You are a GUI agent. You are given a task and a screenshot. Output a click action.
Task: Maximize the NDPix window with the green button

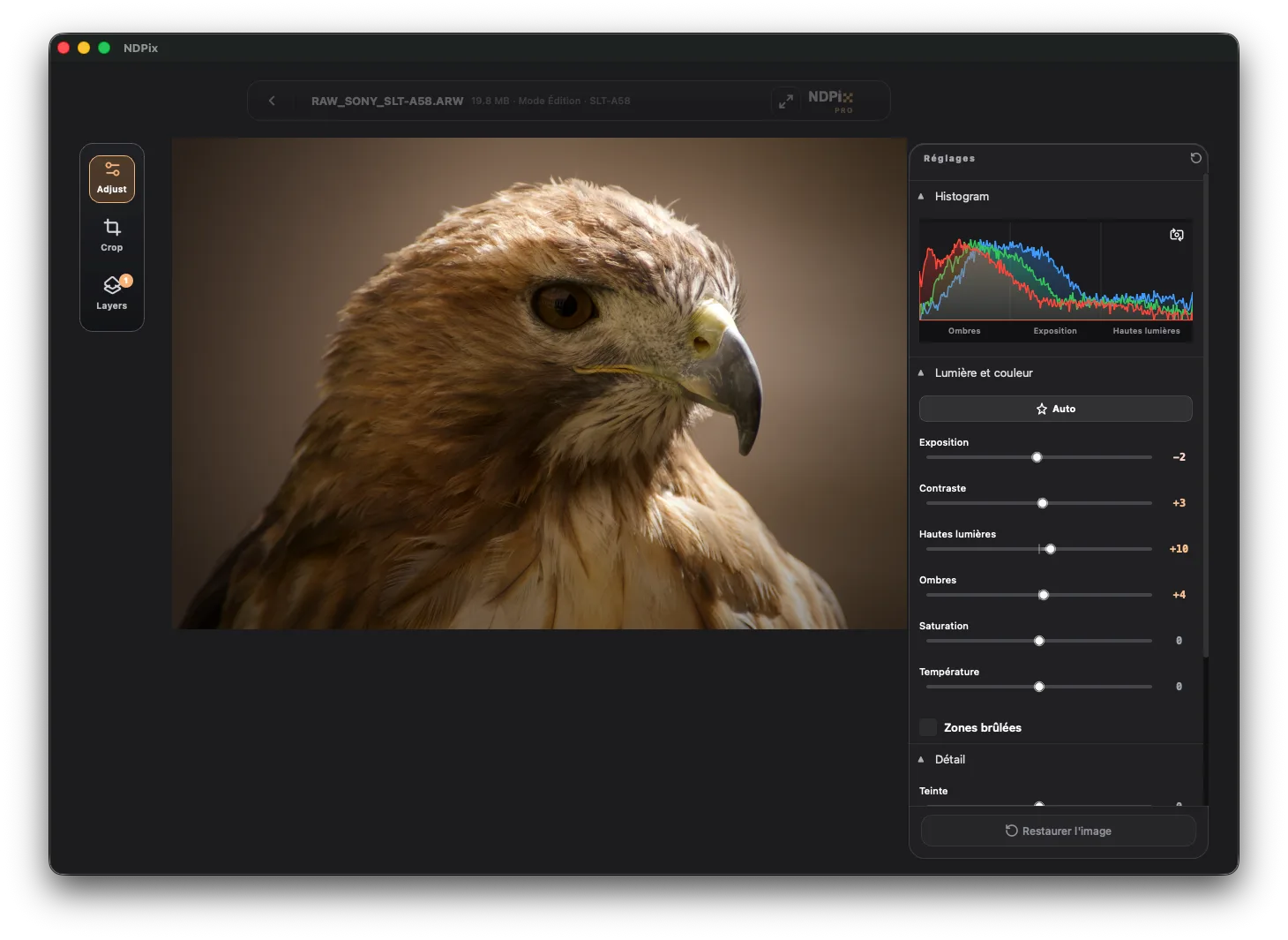(x=104, y=48)
